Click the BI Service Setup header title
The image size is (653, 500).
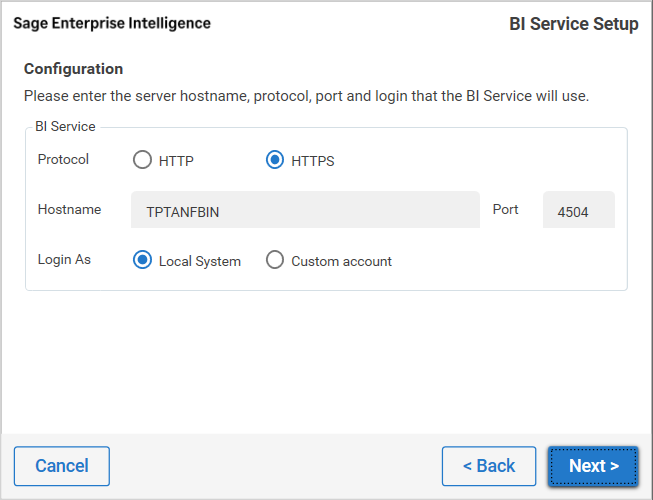tap(573, 24)
